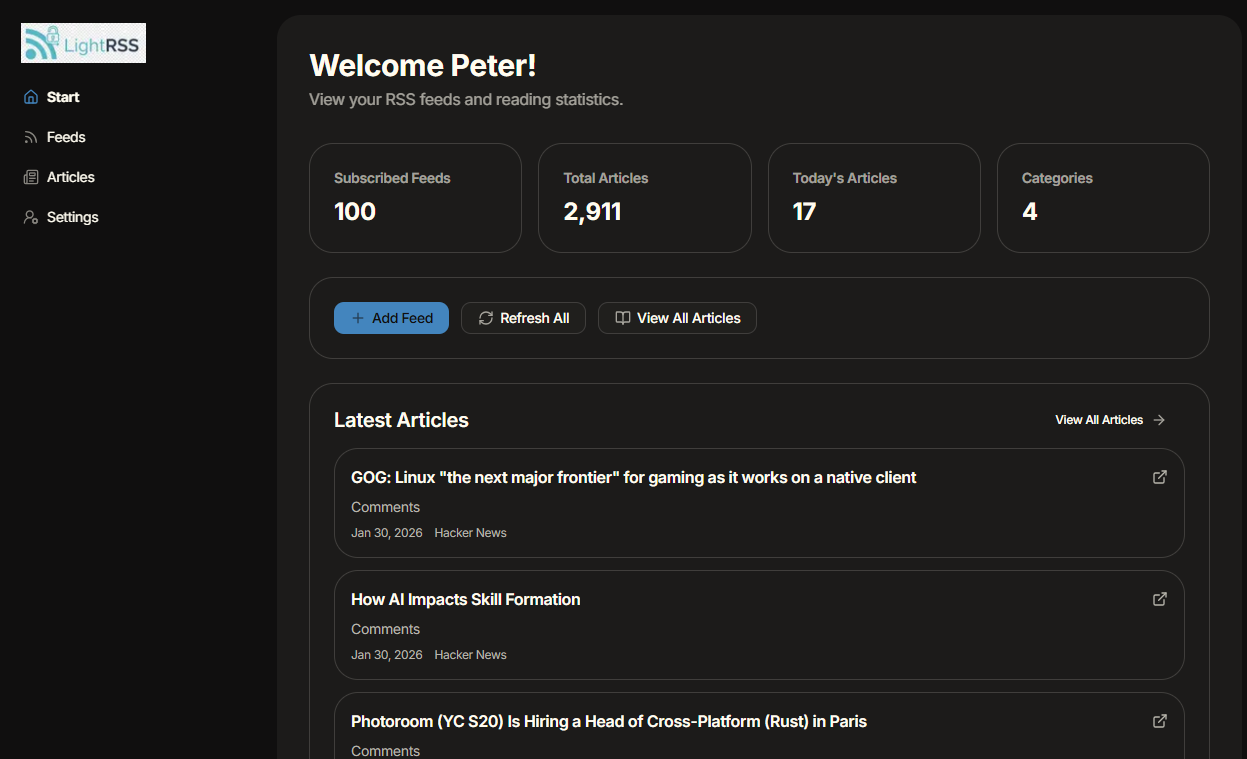The image size is (1247, 759).
Task: Select Start in the sidebar
Action: 63,96
